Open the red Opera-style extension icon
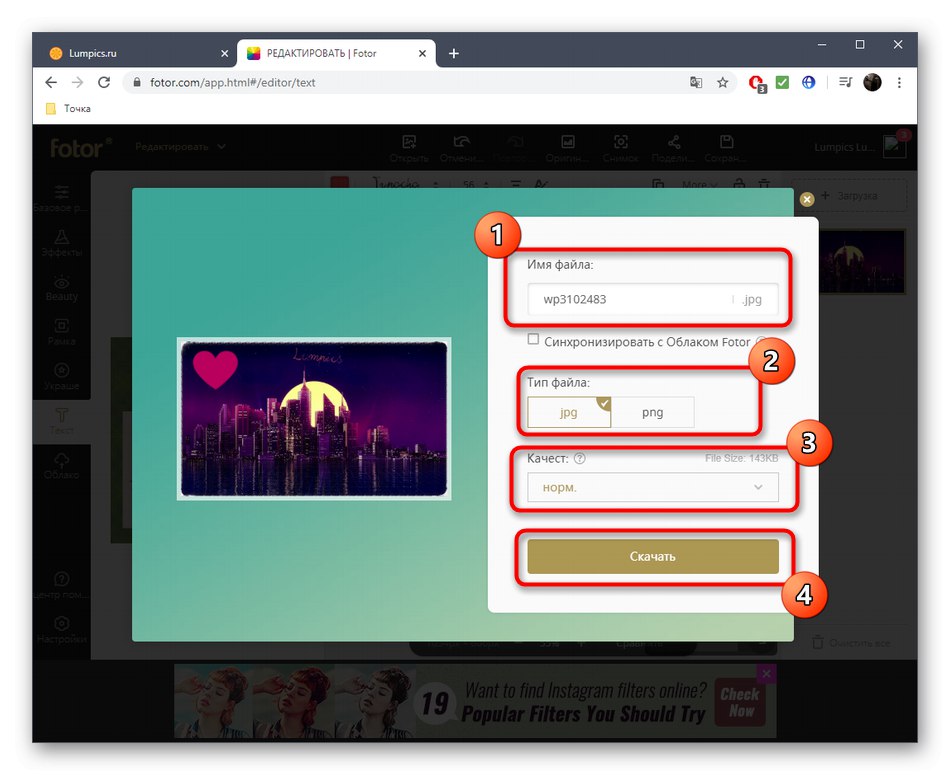This screenshot has height=775, width=950. coord(757,83)
